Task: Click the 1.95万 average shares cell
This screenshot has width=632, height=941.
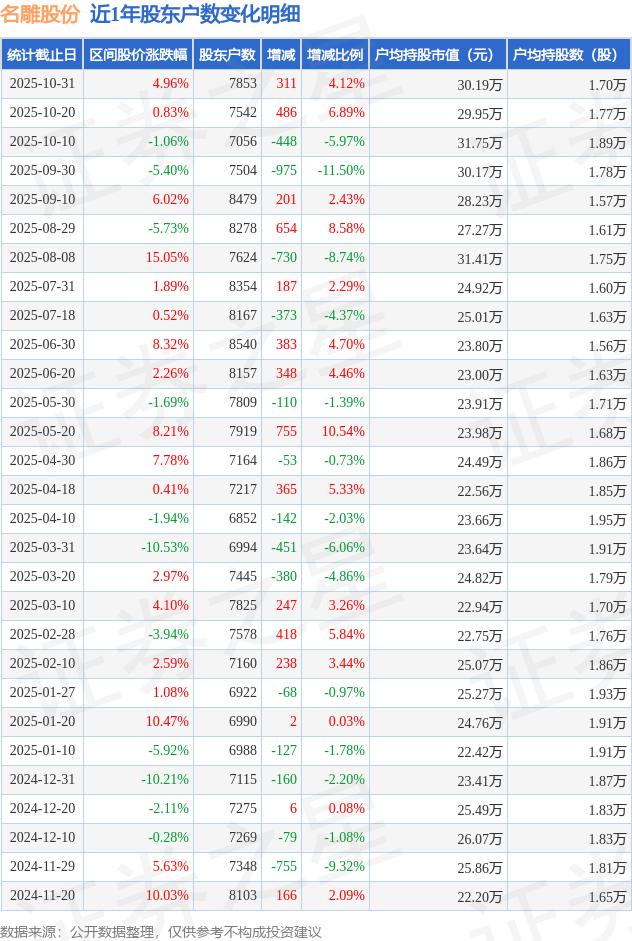Action: tap(606, 519)
